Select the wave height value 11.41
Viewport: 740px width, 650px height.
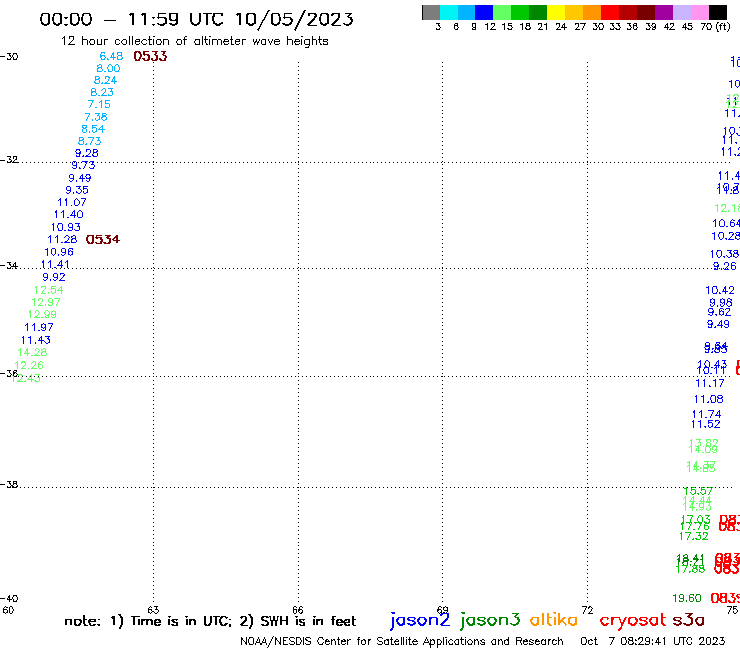[x=55, y=264]
